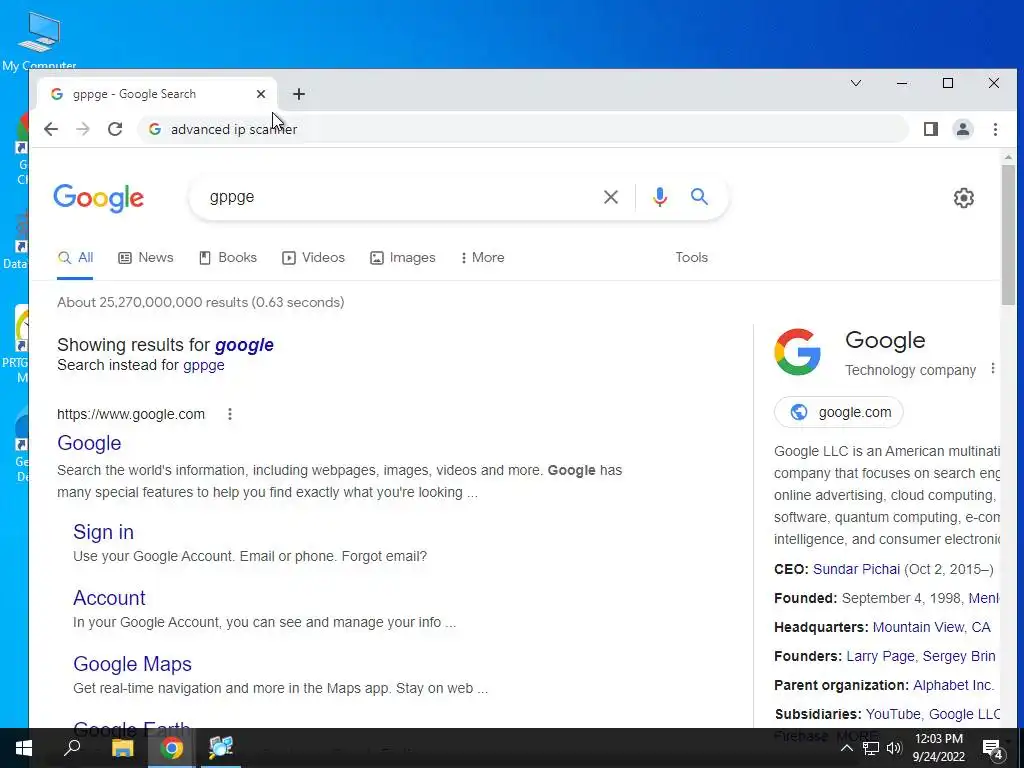
Task: Open the three-dot menu beside https://www.google.com
Action: 230,414
